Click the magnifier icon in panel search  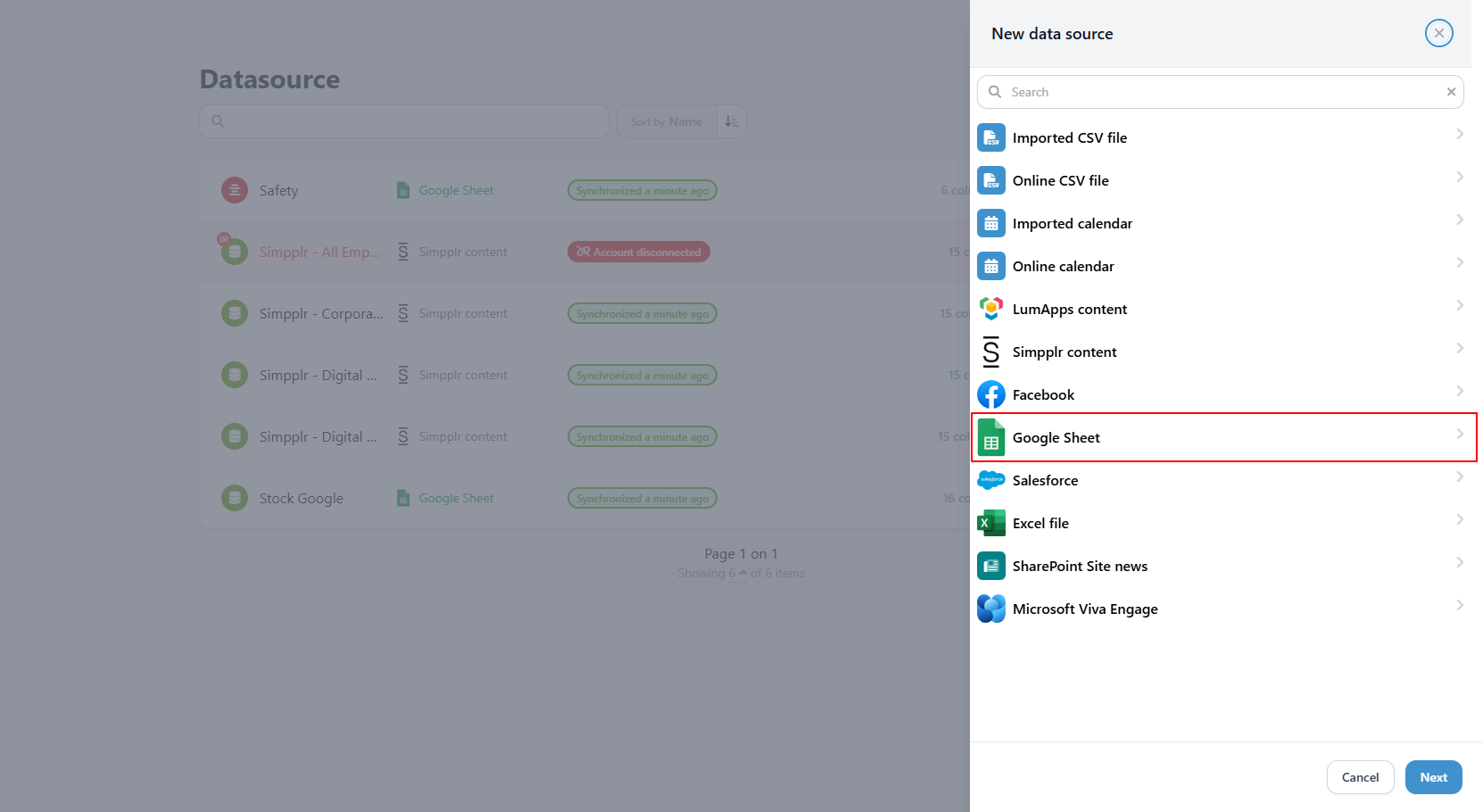[995, 92]
